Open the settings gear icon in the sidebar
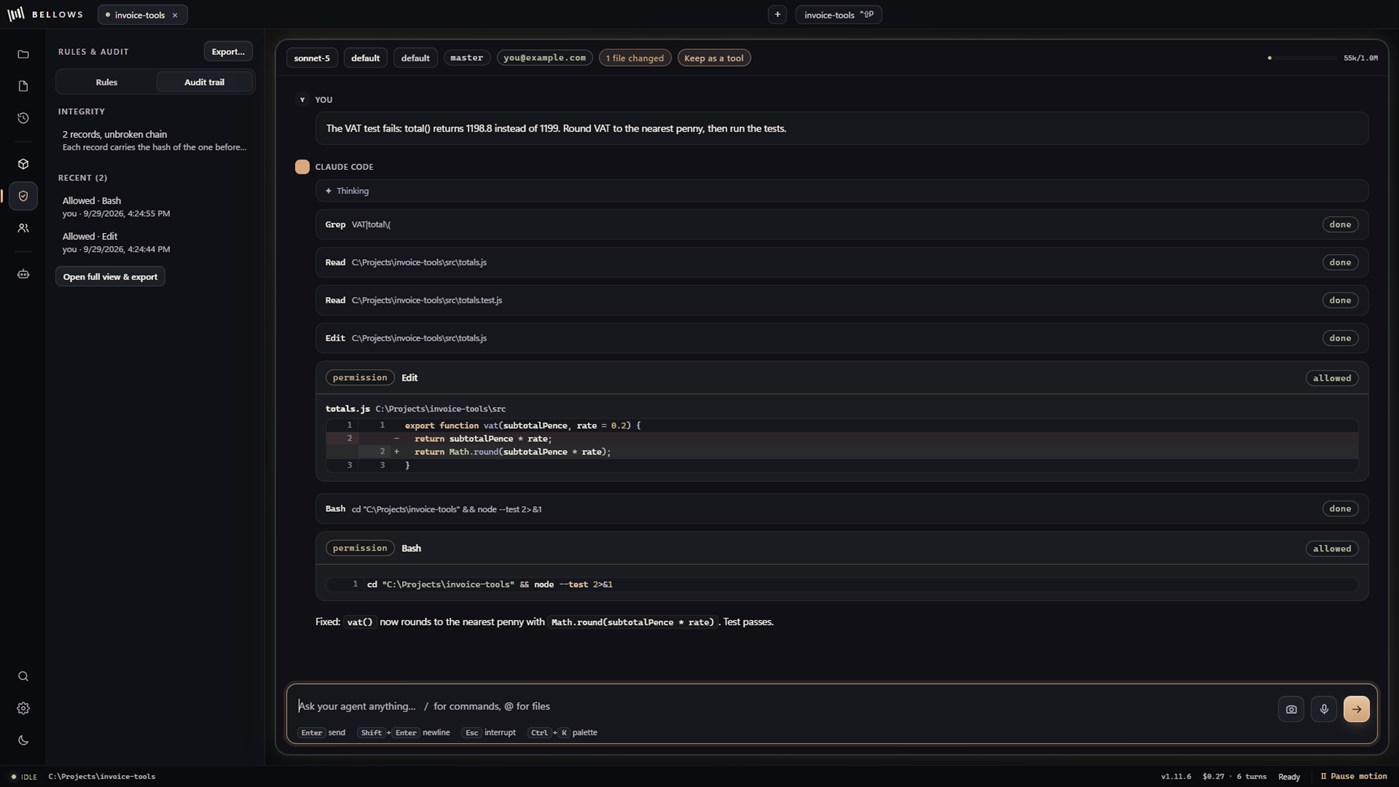The image size is (1399, 787). [23, 708]
